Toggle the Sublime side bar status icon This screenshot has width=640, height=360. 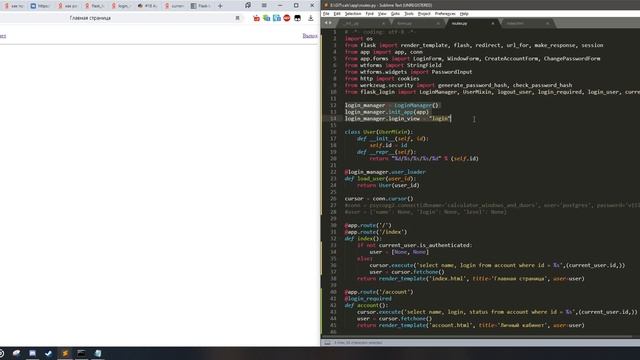tap(327, 343)
